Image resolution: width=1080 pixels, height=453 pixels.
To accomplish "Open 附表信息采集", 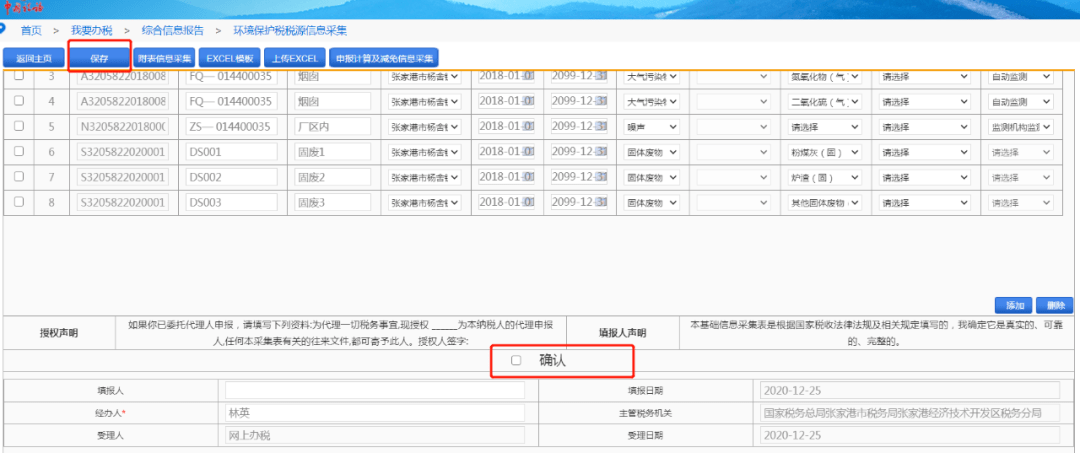I will [164, 59].
